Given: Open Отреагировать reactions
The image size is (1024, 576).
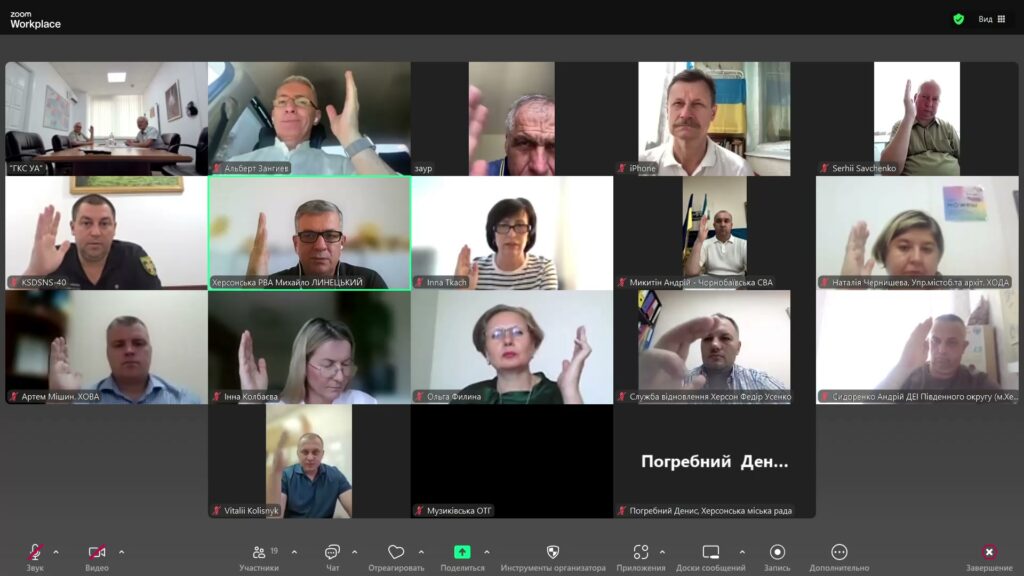Looking at the screenshot, I should (x=396, y=552).
